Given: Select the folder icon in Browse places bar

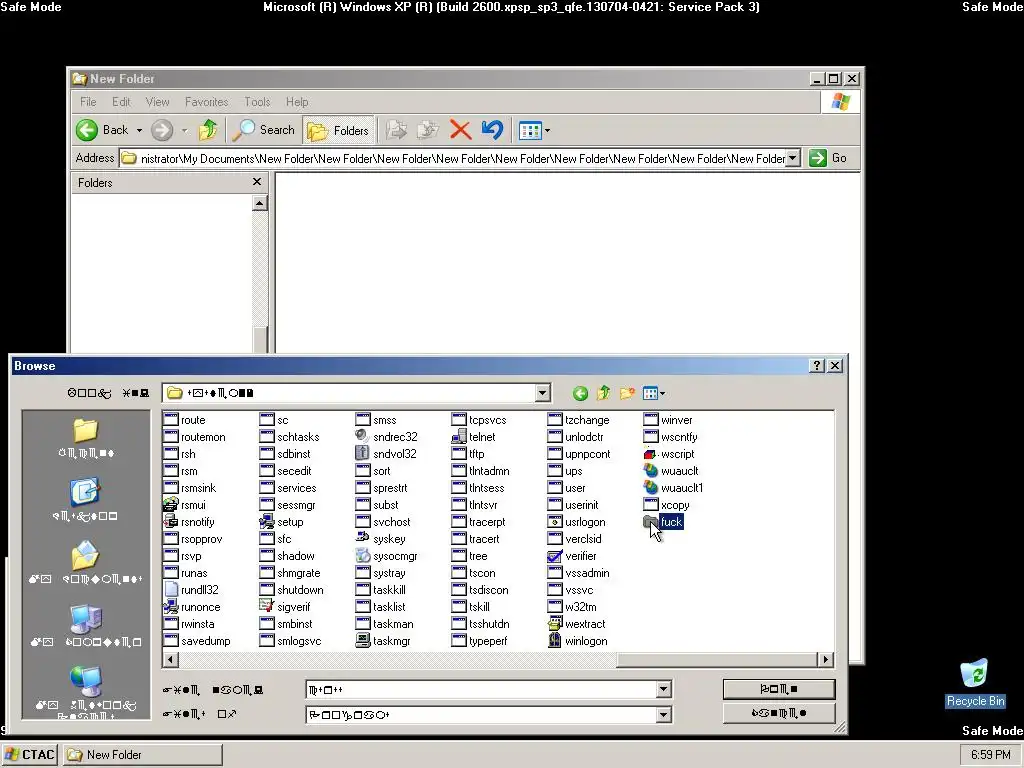Looking at the screenshot, I should (86, 430).
